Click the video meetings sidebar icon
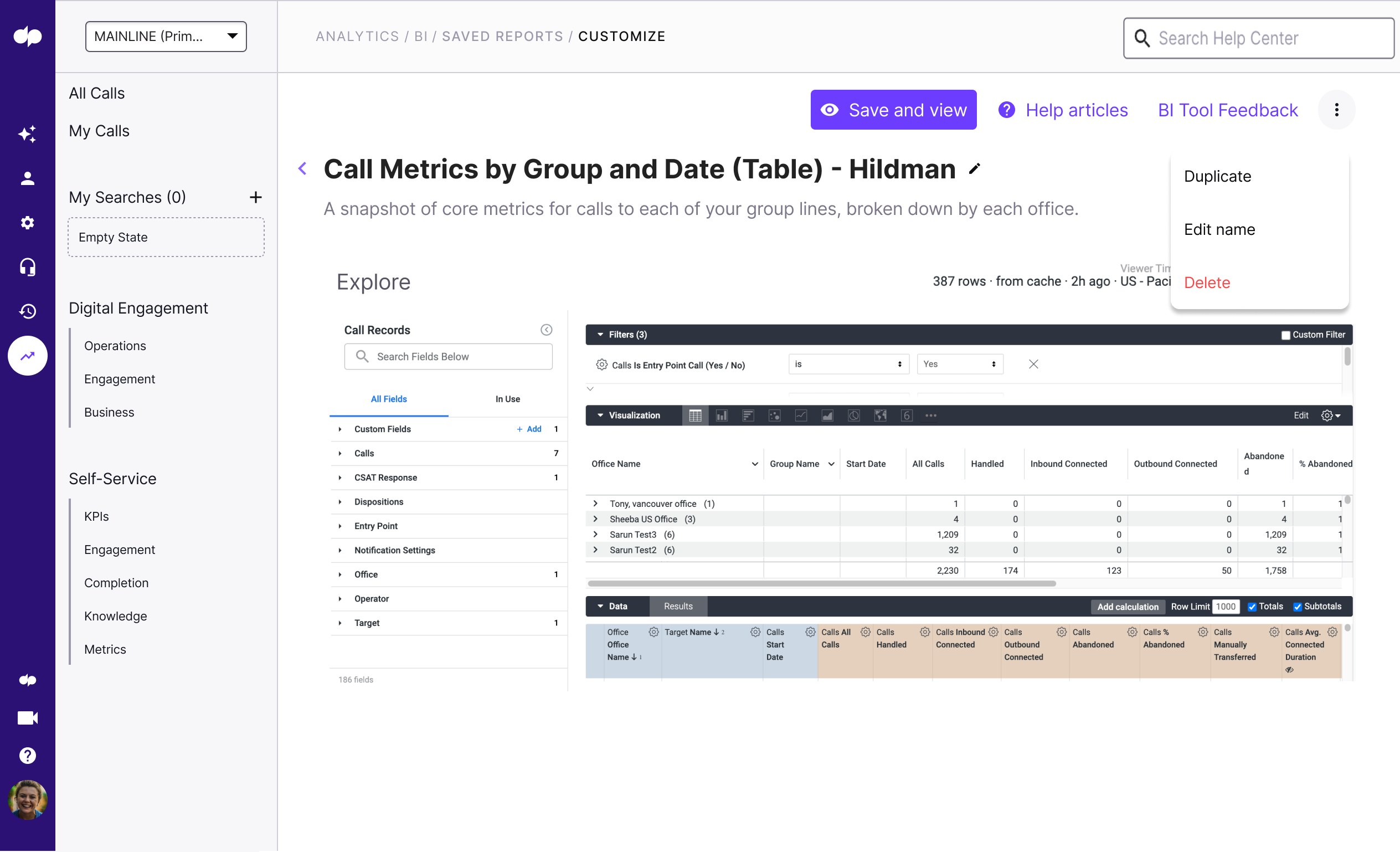Image resolution: width=1400 pixels, height=852 pixels. coord(27,717)
